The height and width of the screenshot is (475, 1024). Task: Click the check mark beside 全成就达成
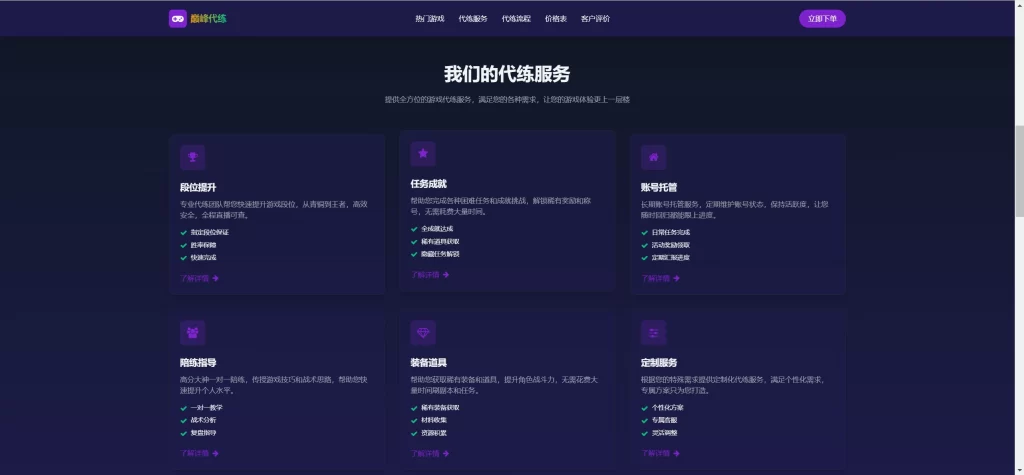pos(414,229)
